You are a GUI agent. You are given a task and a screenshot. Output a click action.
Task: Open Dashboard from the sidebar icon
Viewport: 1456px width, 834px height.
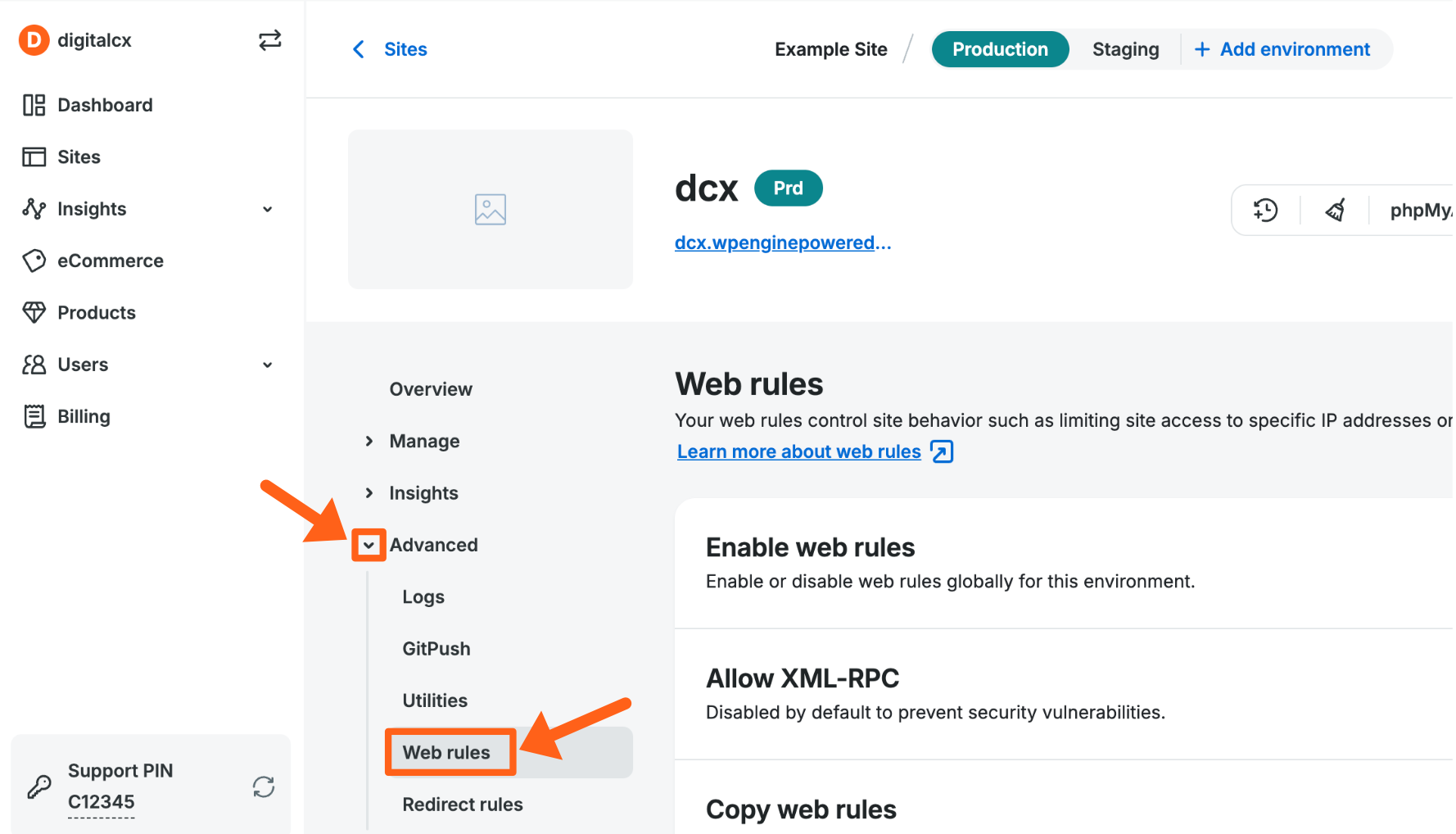pyautogui.click(x=34, y=105)
